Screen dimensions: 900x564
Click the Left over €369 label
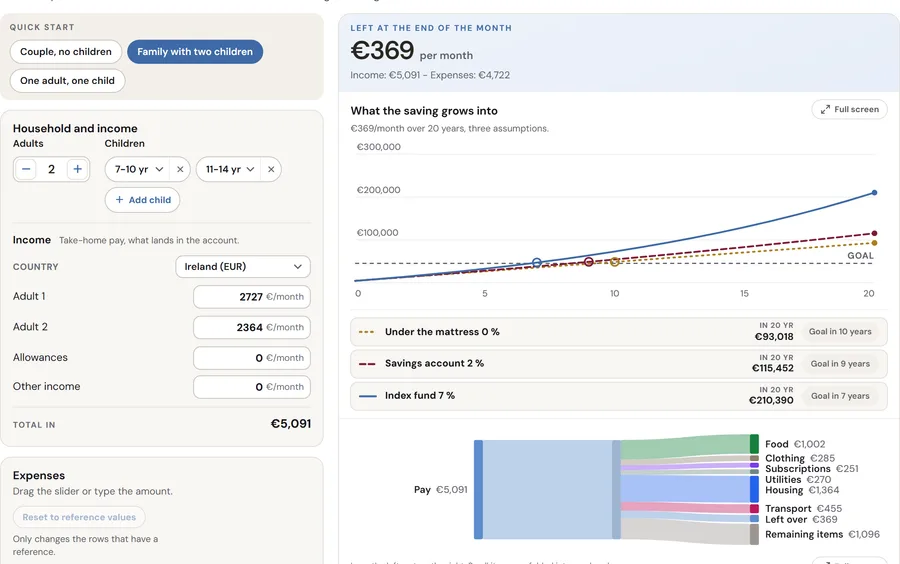tap(801, 519)
